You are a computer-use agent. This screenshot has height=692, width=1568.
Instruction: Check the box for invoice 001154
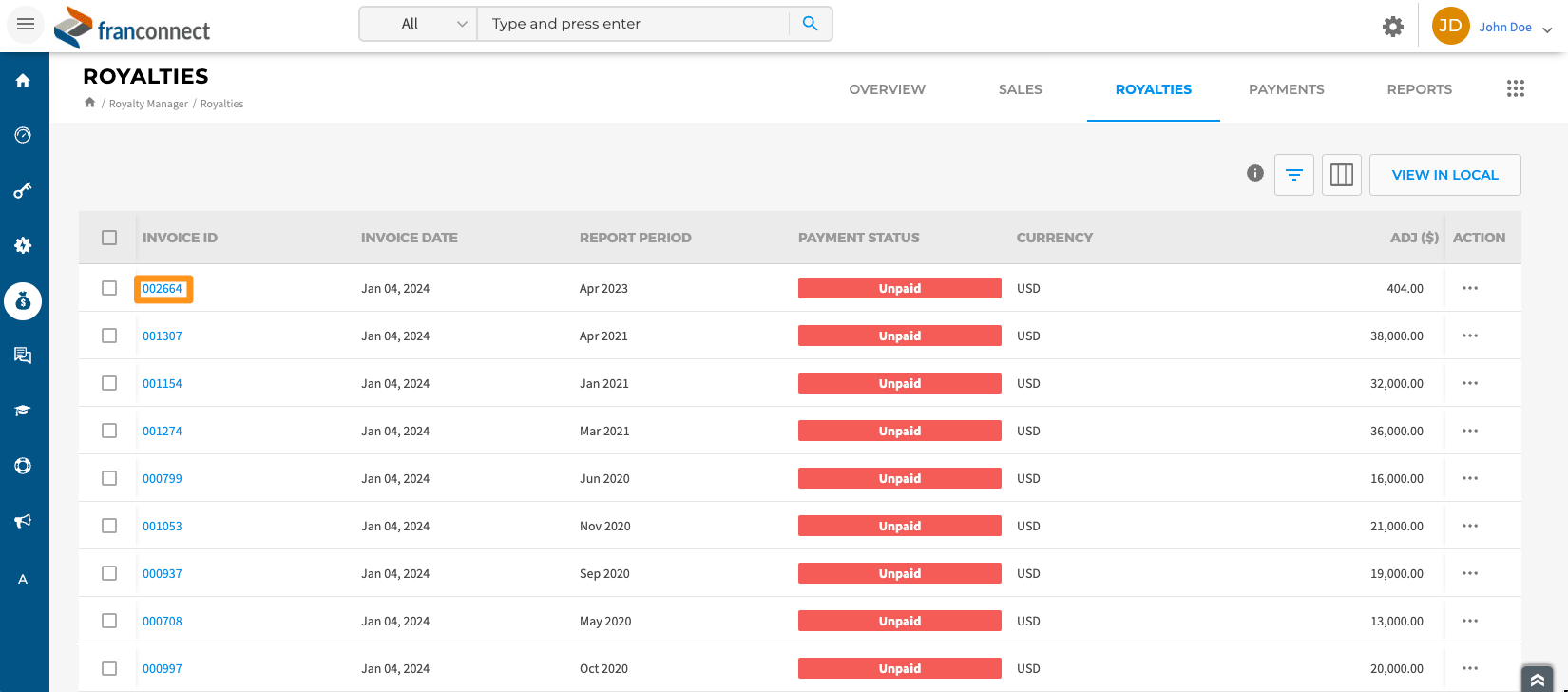coord(109,383)
